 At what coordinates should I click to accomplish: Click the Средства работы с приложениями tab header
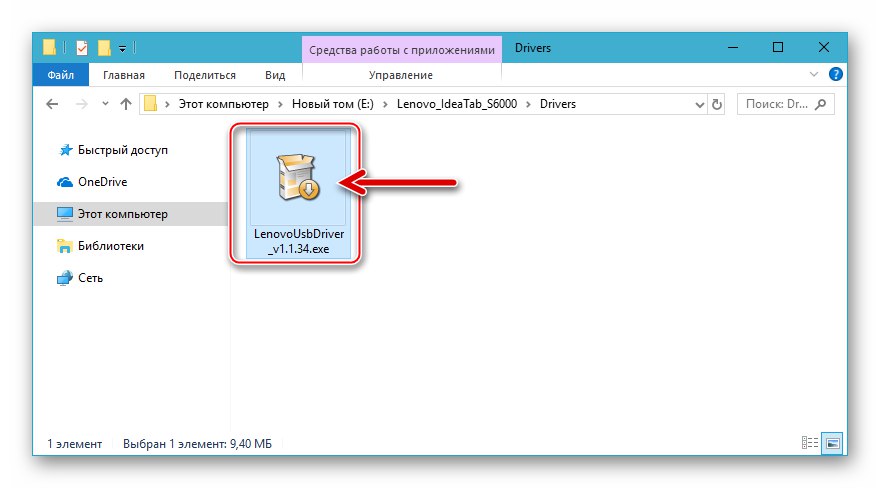[x=402, y=50]
